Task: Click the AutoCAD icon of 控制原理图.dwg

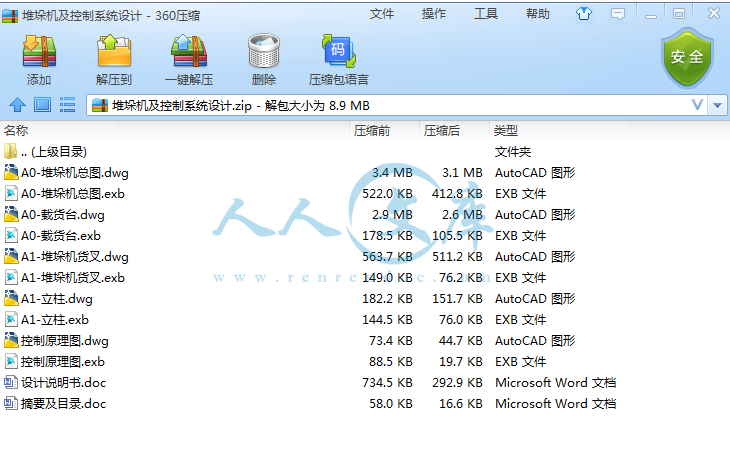Action: click(x=11, y=340)
